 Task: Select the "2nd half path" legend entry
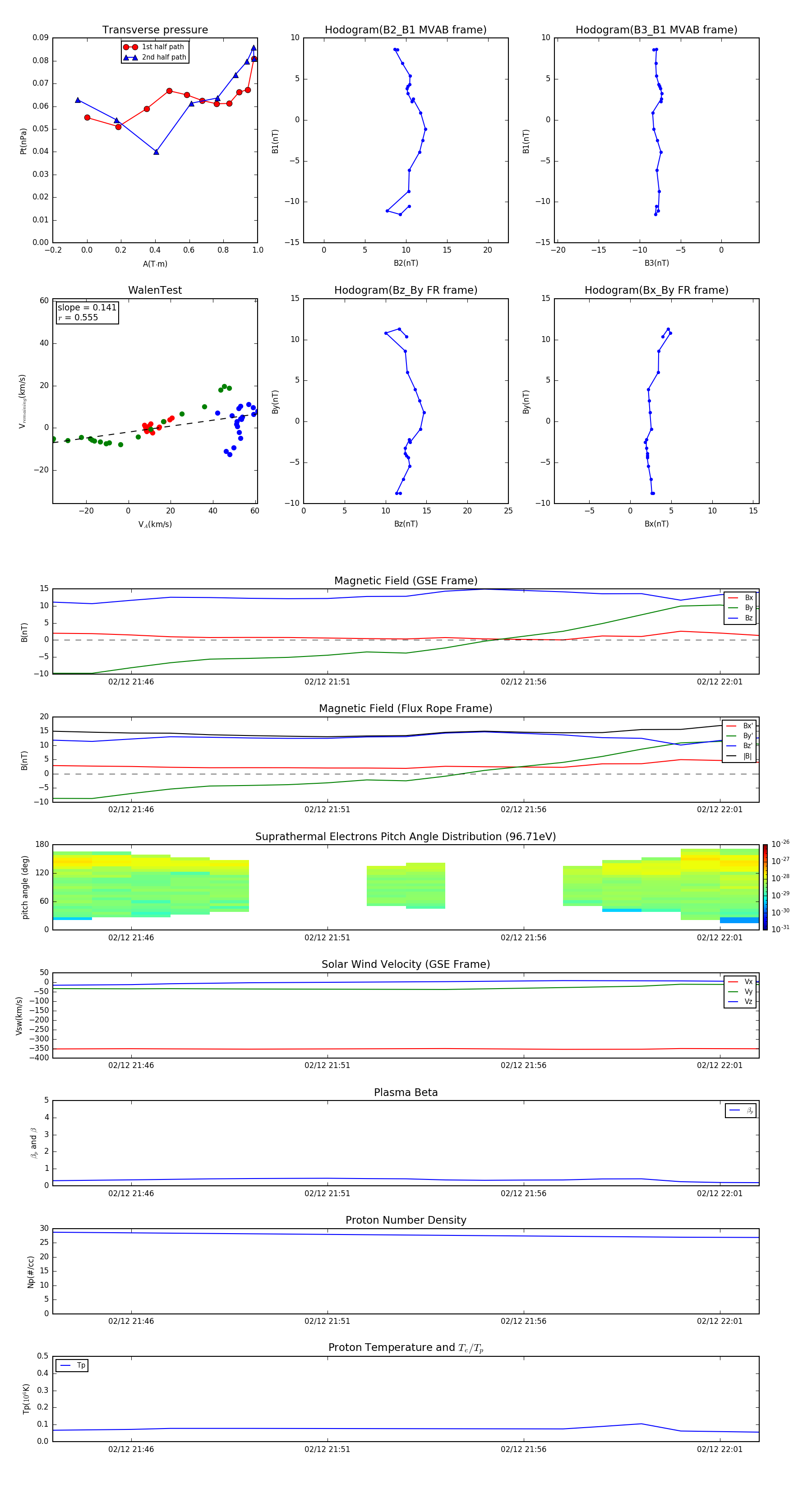(x=155, y=57)
